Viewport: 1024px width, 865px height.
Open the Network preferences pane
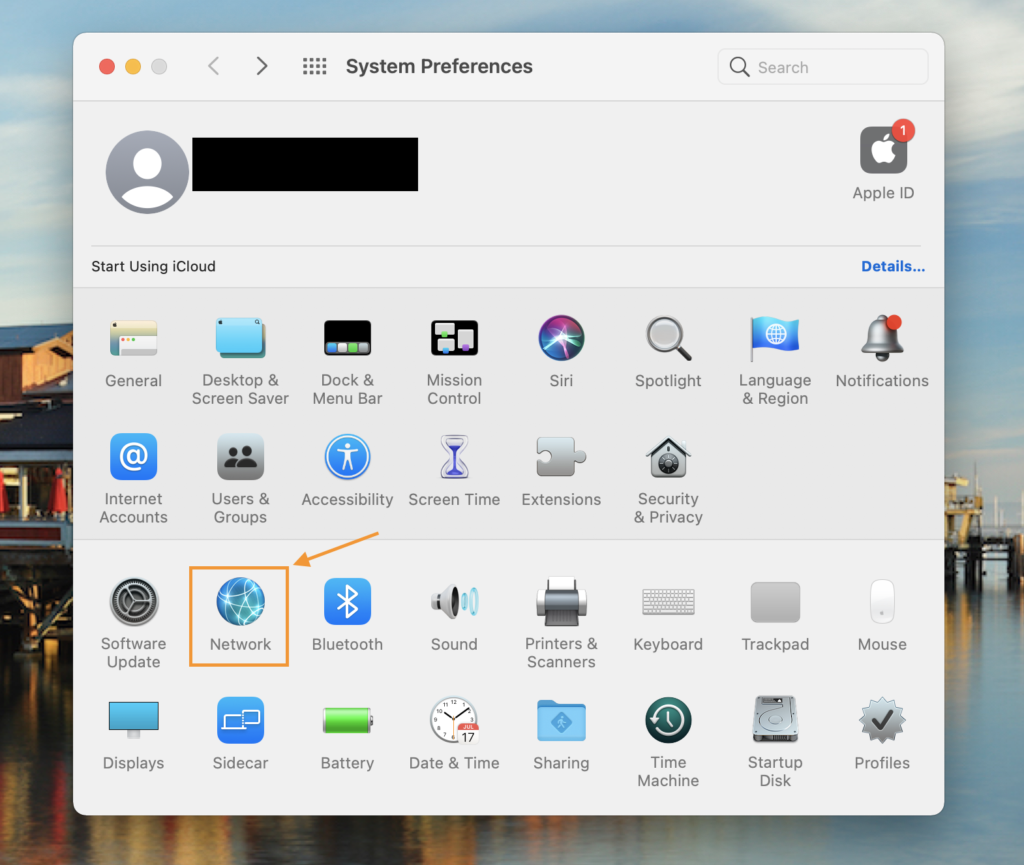tap(240, 603)
